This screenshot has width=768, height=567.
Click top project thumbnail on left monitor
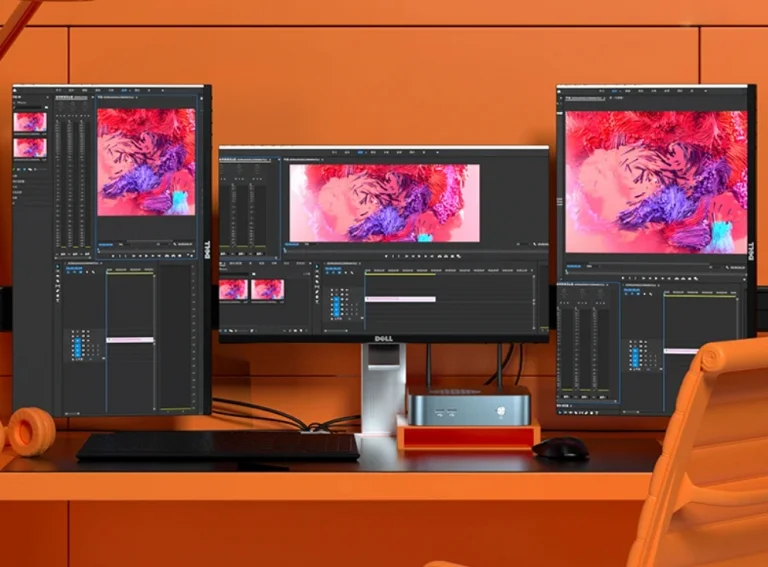[30, 122]
